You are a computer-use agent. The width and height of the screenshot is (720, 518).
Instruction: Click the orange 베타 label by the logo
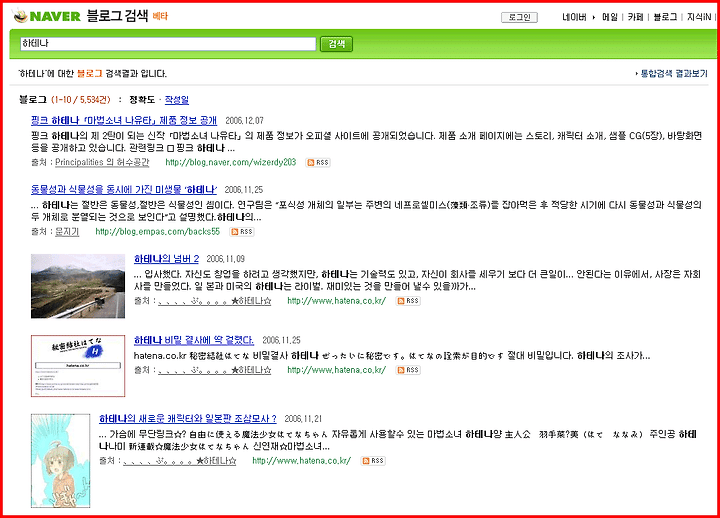pos(160,16)
